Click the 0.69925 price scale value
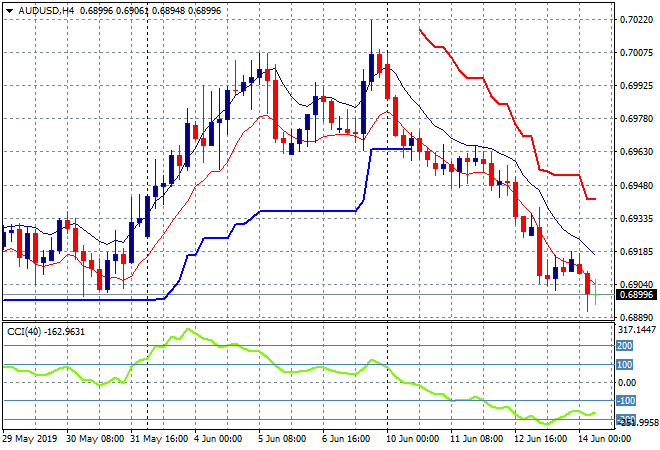Image resolution: width=660 pixels, height=450 pixels. [x=636, y=85]
